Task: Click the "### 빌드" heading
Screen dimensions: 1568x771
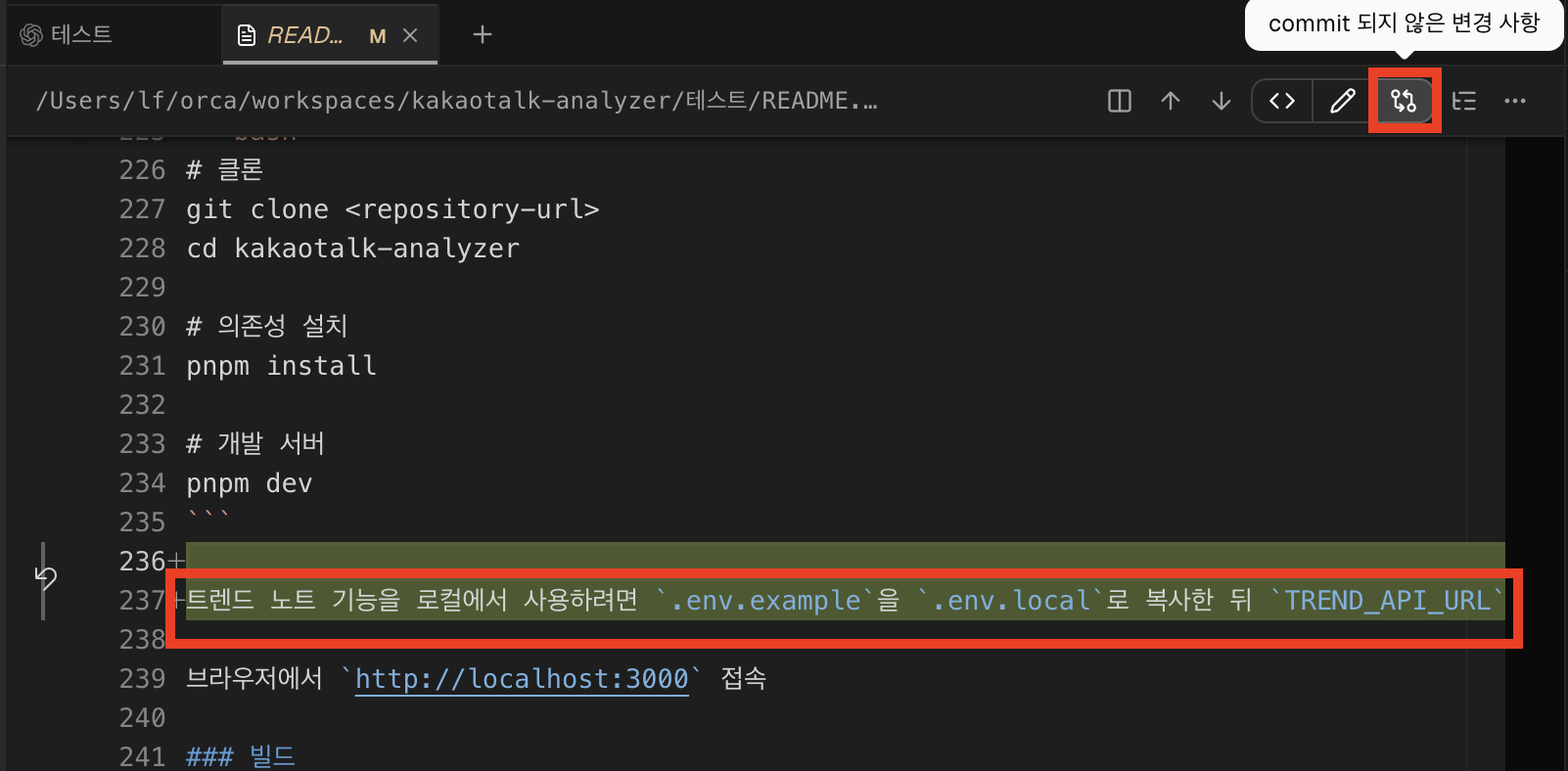Action: (x=241, y=757)
